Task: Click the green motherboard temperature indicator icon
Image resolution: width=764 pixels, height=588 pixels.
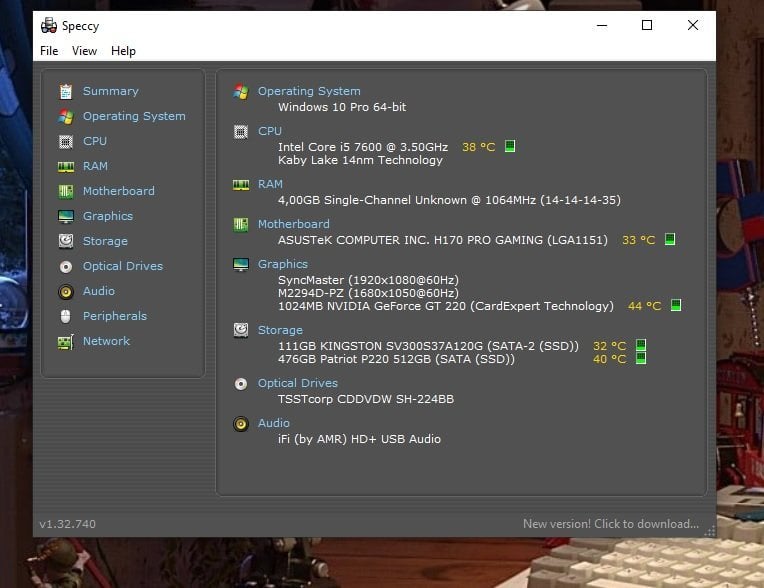Action: click(x=670, y=239)
